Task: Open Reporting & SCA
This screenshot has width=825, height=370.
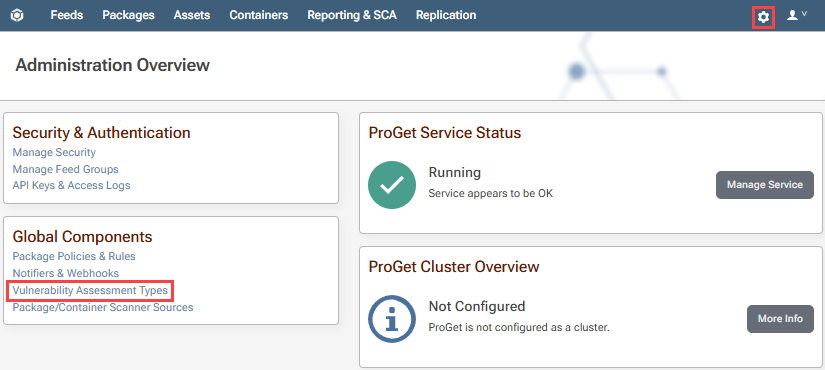Action: tap(352, 15)
